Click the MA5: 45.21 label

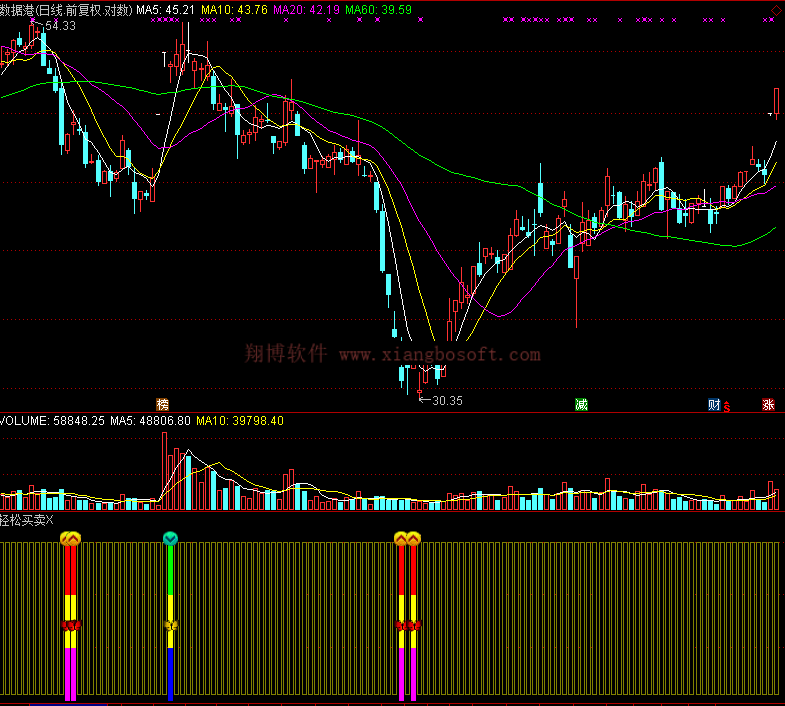[165, 10]
